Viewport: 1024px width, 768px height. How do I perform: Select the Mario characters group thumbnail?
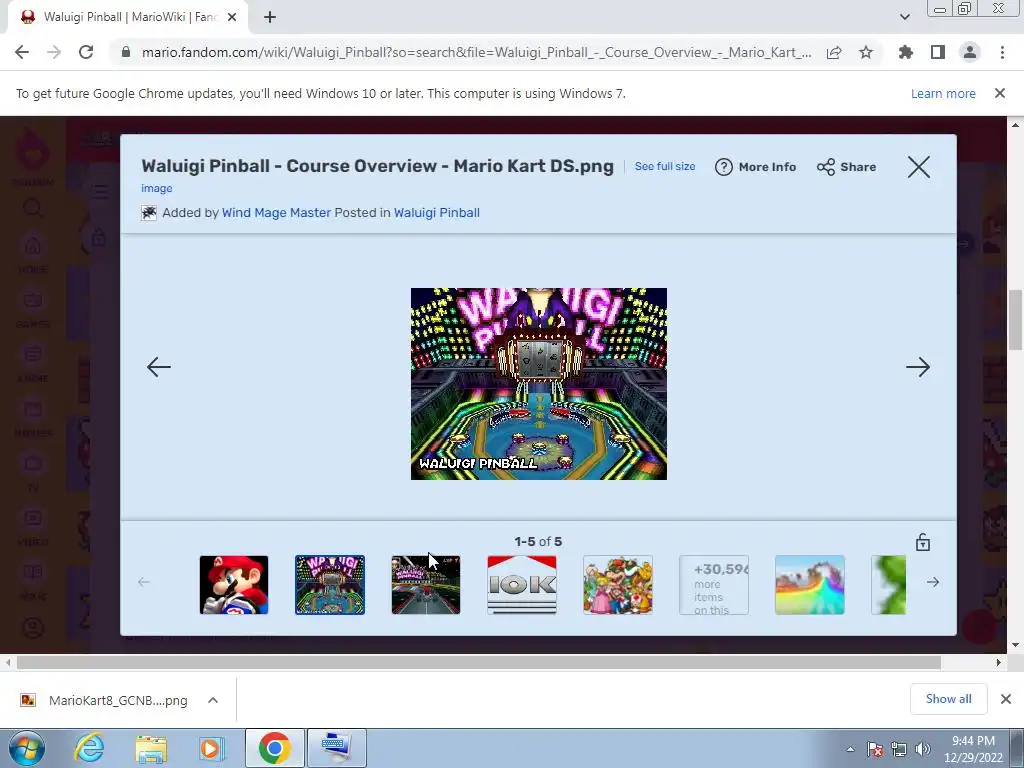tap(618, 585)
